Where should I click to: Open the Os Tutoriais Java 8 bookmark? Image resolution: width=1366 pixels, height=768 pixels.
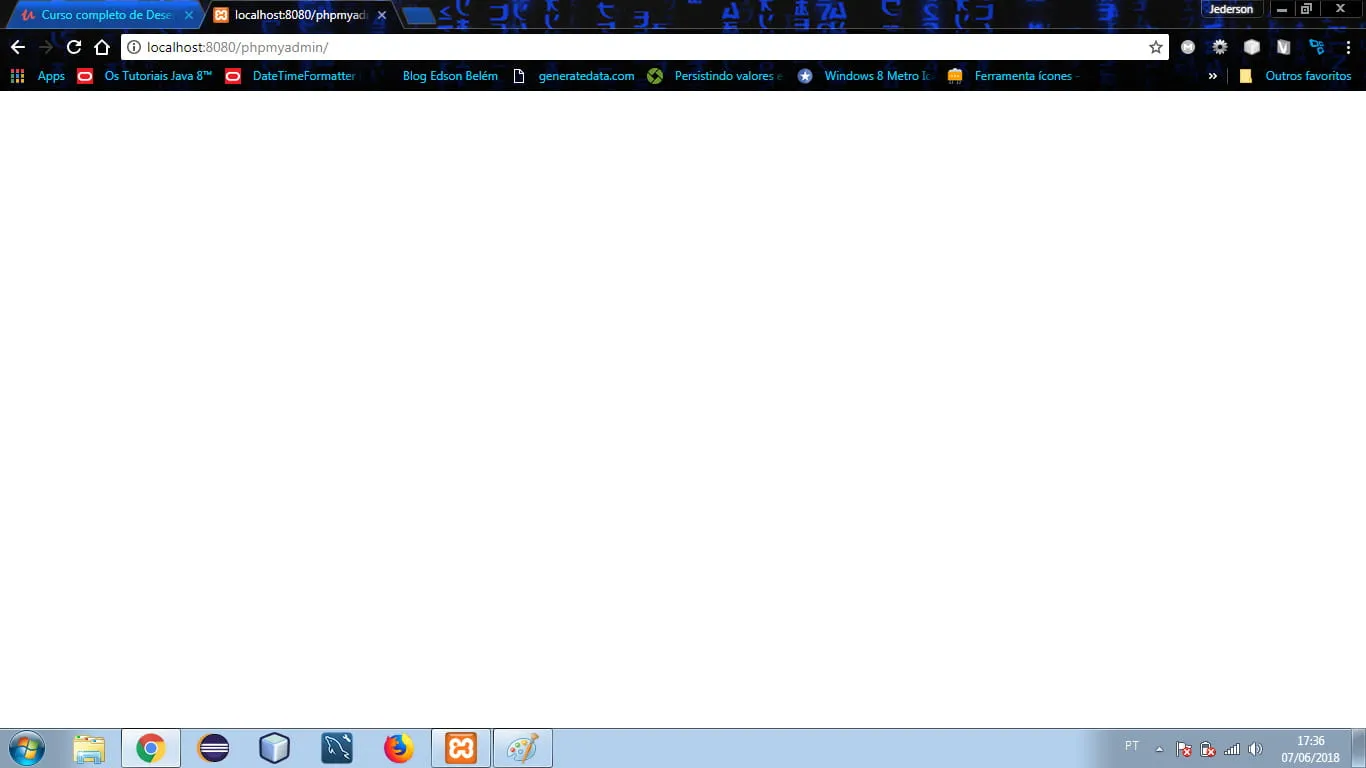point(145,76)
